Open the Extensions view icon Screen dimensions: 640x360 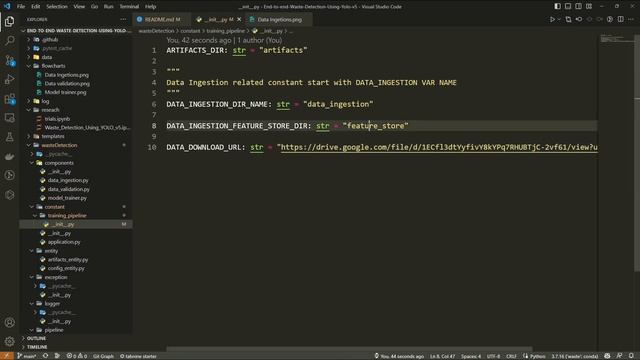point(9,99)
